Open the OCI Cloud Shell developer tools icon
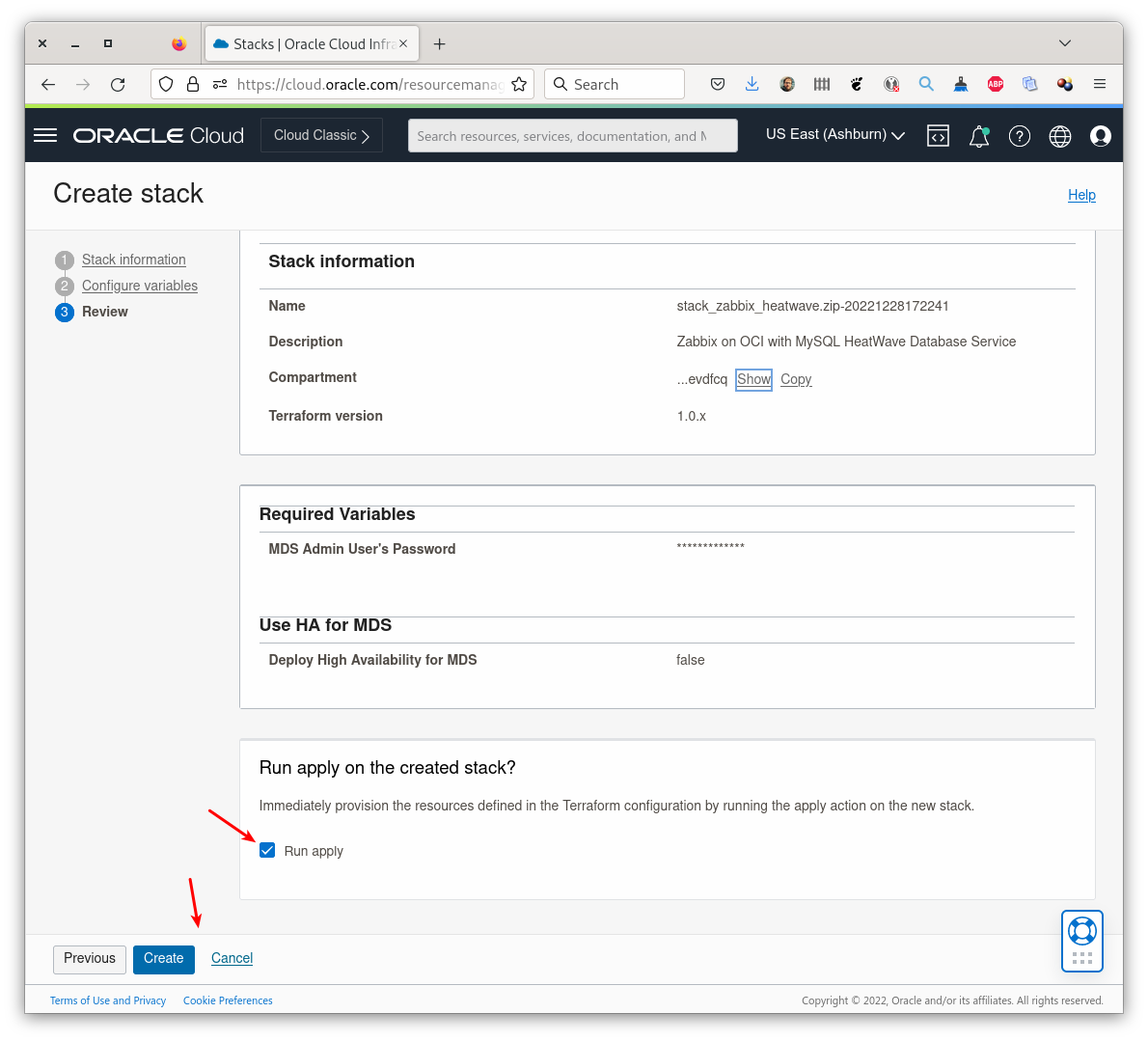 938,135
